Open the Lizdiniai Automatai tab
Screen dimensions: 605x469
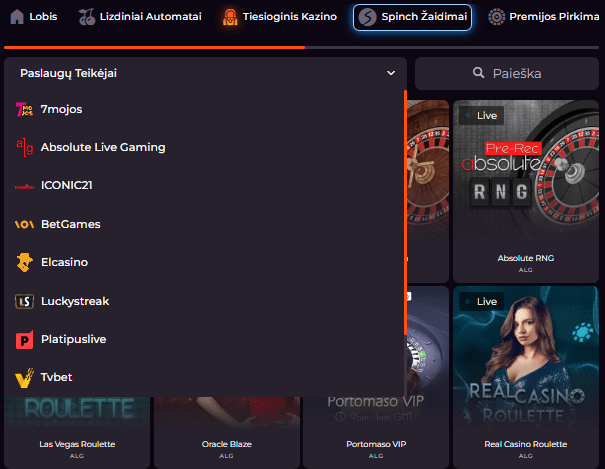(140, 17)
